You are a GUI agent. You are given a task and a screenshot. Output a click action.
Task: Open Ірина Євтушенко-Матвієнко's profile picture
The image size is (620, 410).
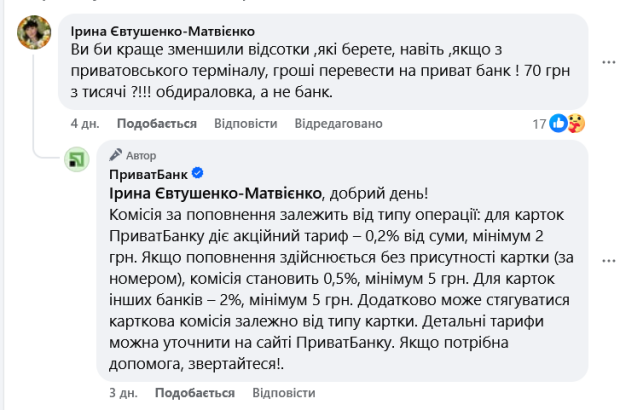(x=35, y=34)
